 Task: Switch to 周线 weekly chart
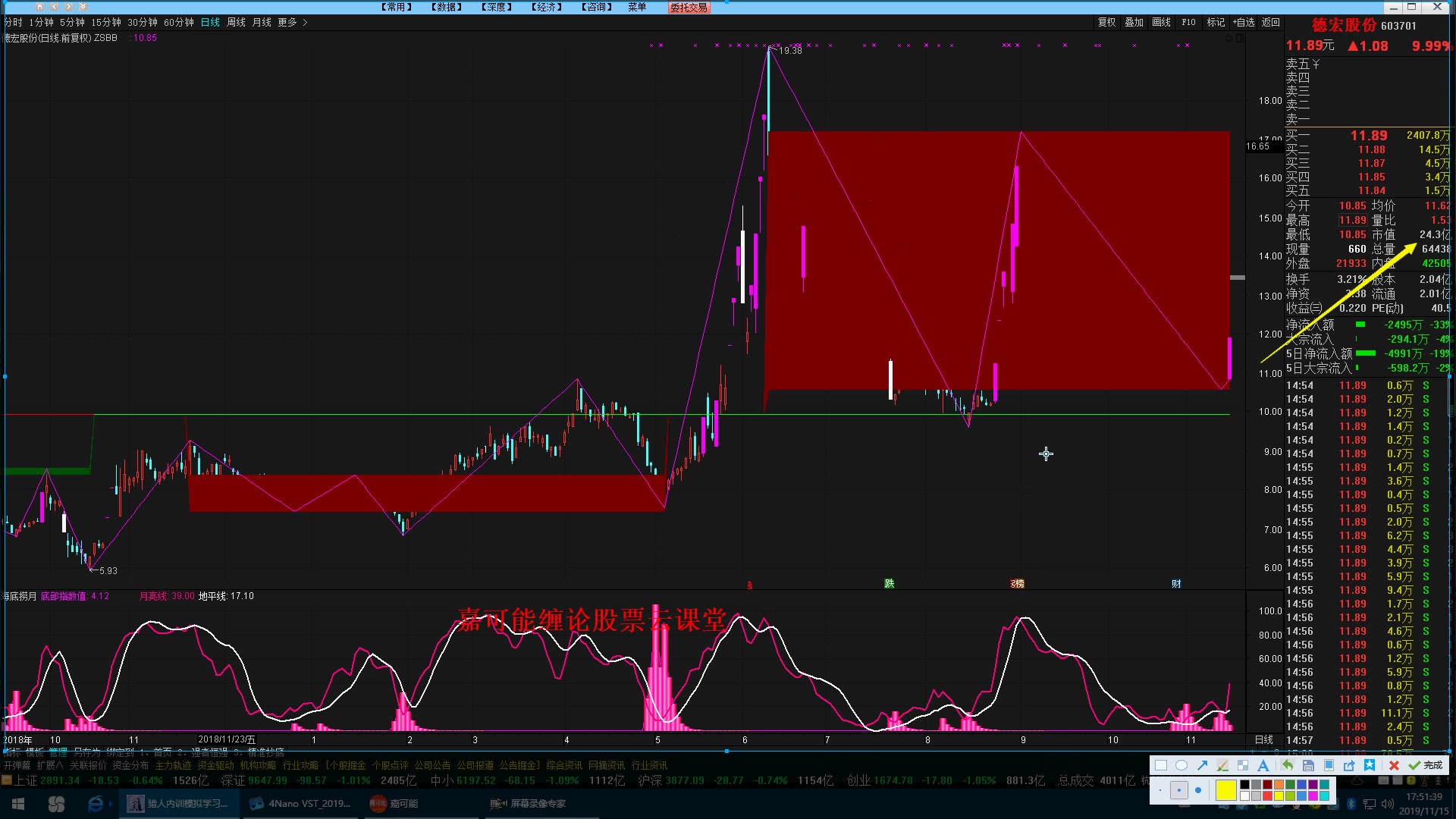(236, 23)
